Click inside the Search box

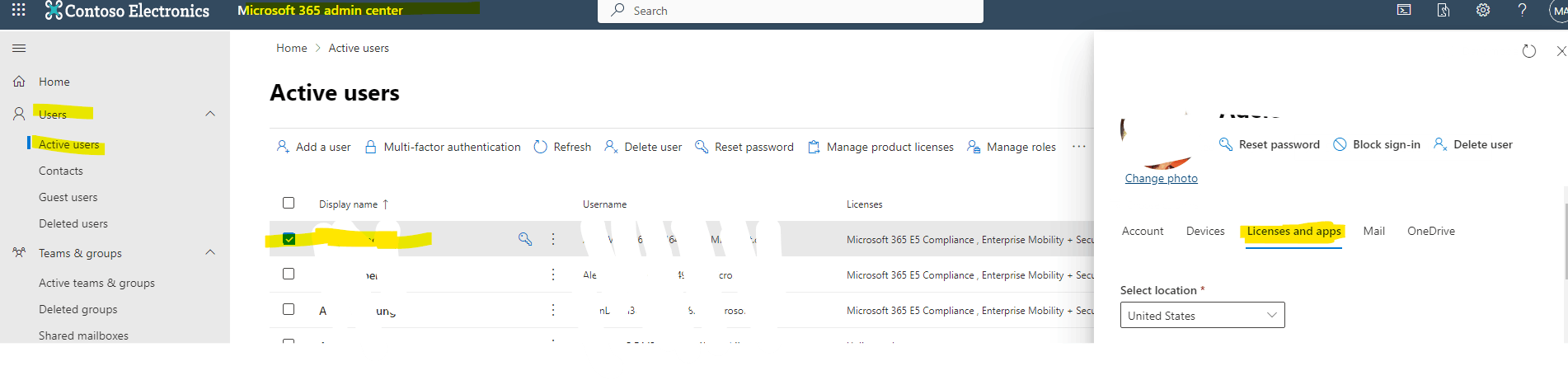coord(790,11)
